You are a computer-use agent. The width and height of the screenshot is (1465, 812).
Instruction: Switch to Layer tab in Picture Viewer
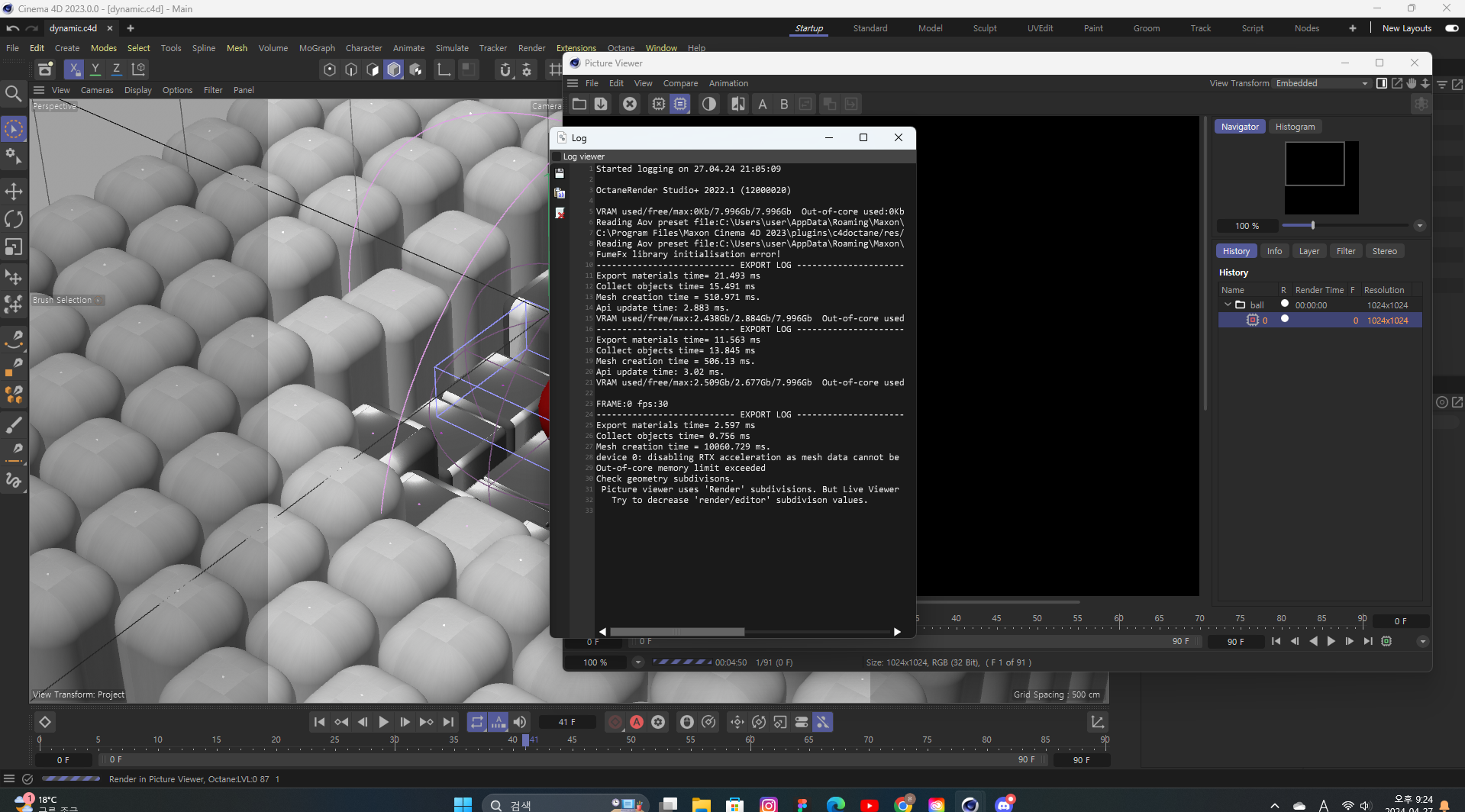tap(1308, 251)
